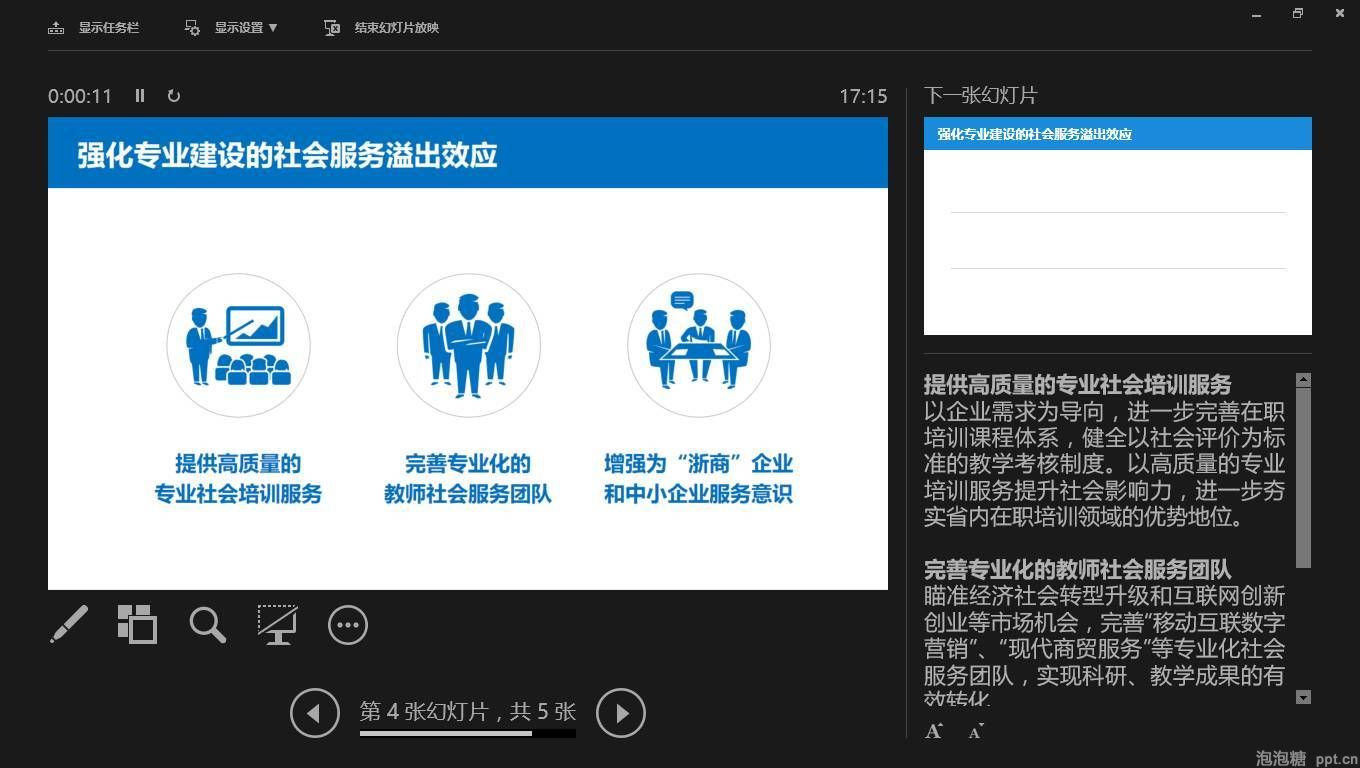Click the magnifier zoom into slide tool
Image resolution: width=1360 pixels, height=768 pixels.
(x=207, y=625)
